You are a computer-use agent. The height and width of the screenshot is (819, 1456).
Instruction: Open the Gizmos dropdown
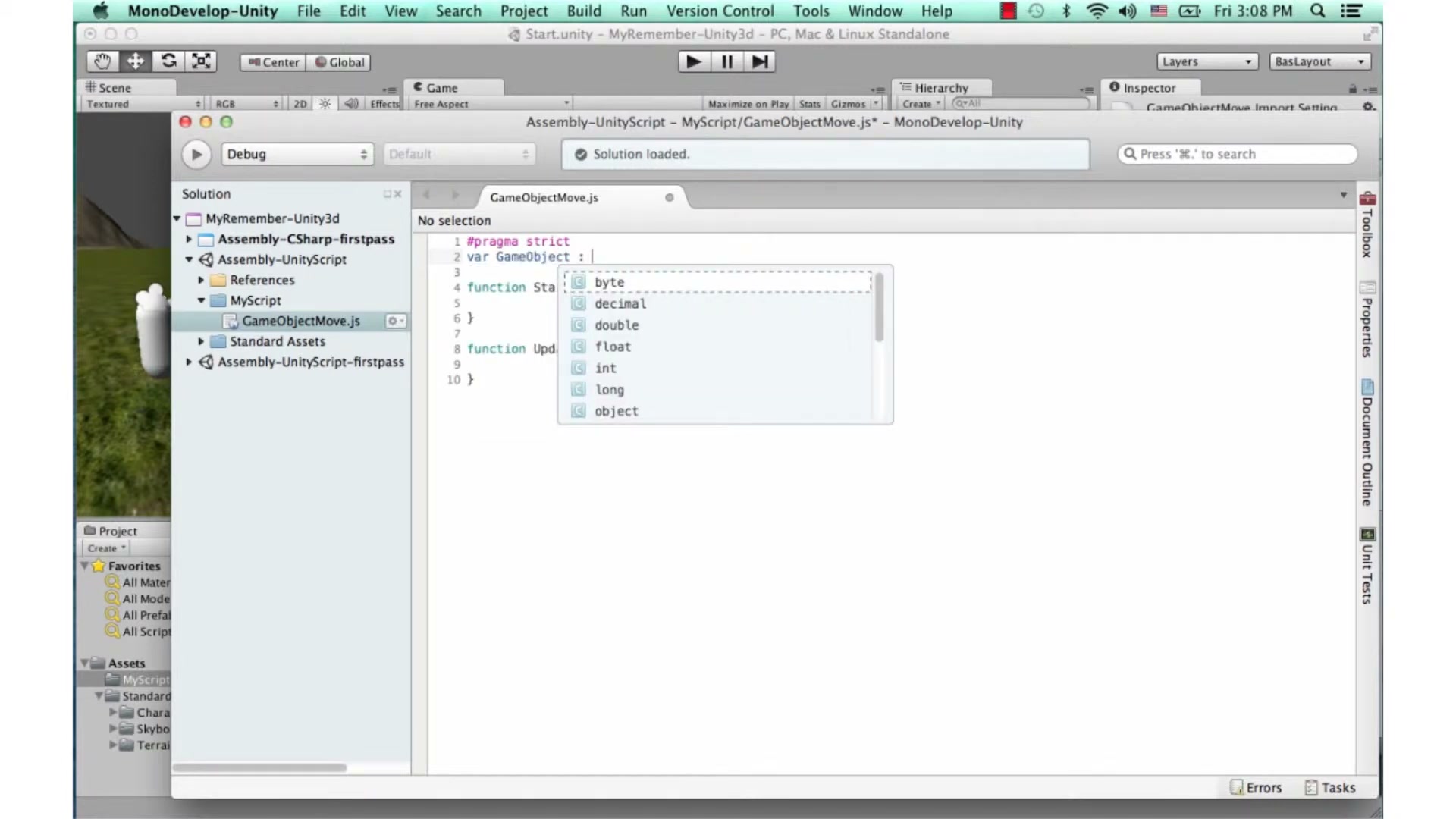pyautogui.click(x=854, y=104)
